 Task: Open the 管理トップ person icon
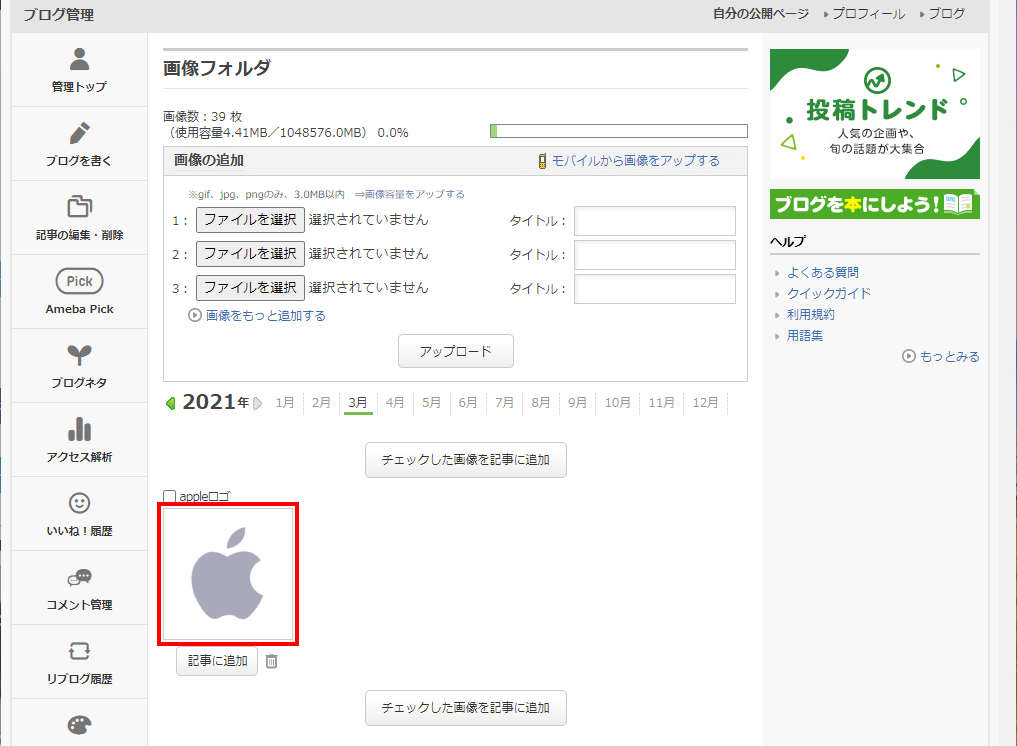79,59
